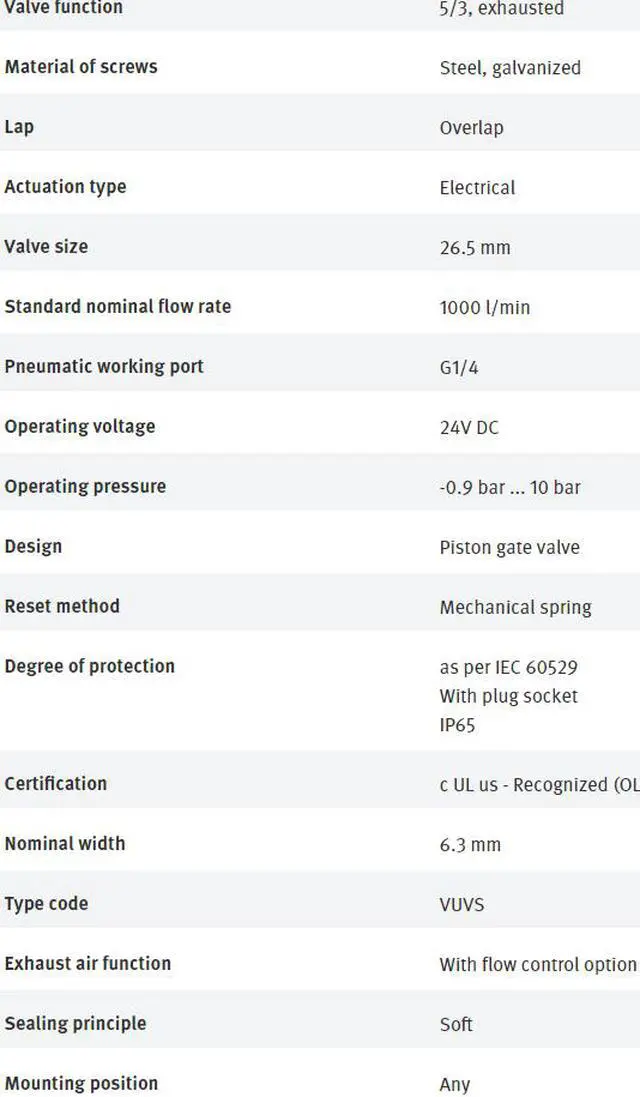Click the 'VUVS' type code value

pos(462,905)
